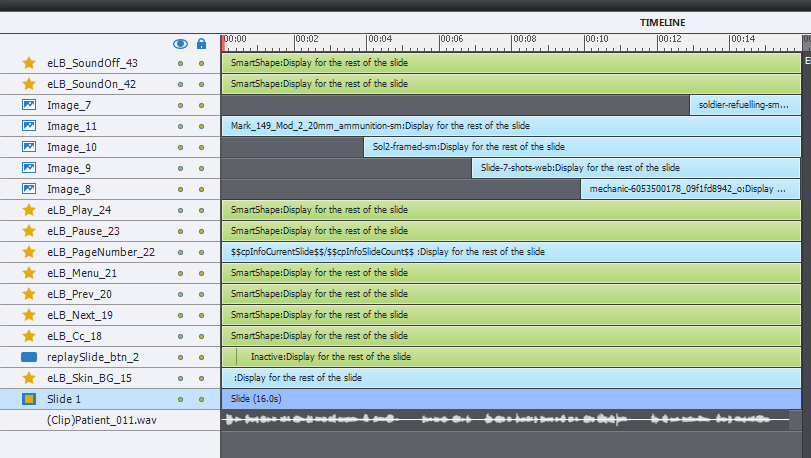Toggle visibility dot for Image_10 layer

pyautogui.click(x=180, y=147)
